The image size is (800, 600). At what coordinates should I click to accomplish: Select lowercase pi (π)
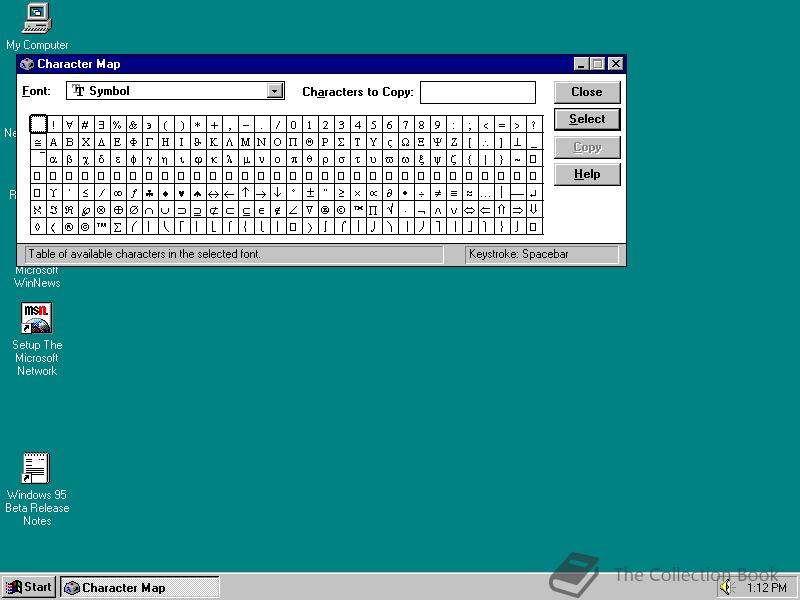[x=293, y=159]
